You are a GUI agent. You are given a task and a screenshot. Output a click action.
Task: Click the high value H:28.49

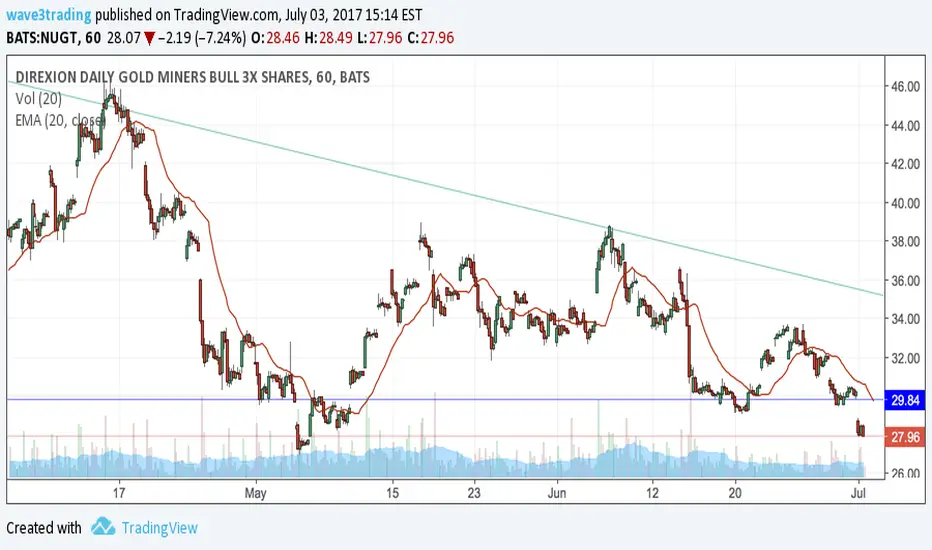point(329,38)
